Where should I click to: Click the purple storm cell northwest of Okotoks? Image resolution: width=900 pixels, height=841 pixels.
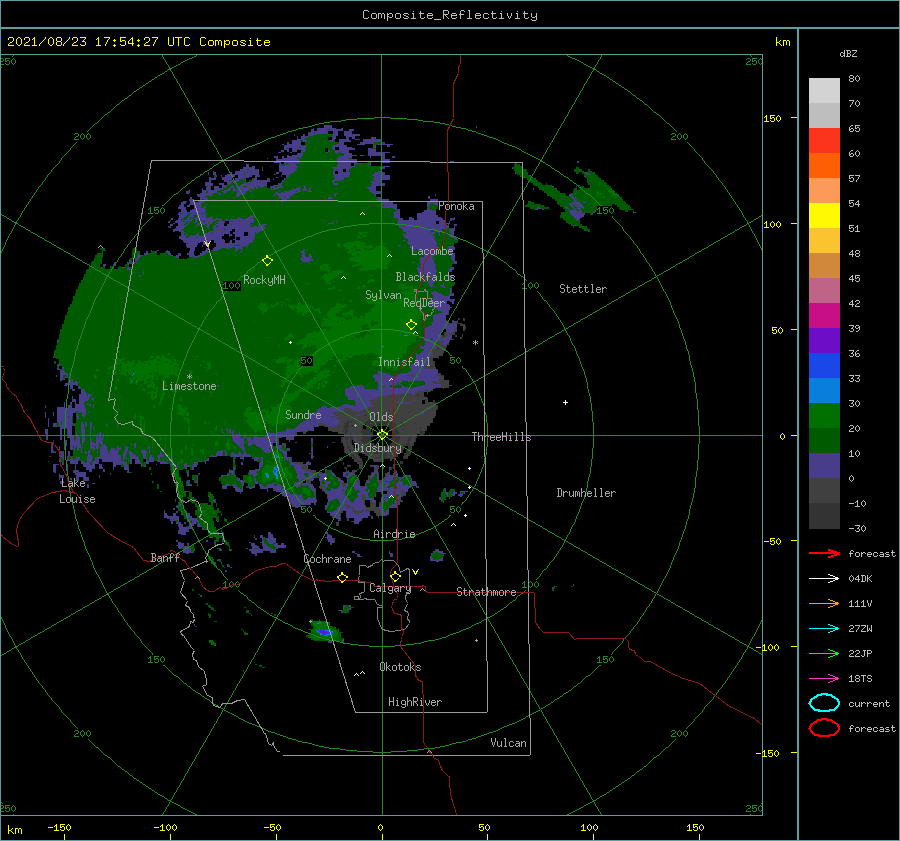(324, 632)
